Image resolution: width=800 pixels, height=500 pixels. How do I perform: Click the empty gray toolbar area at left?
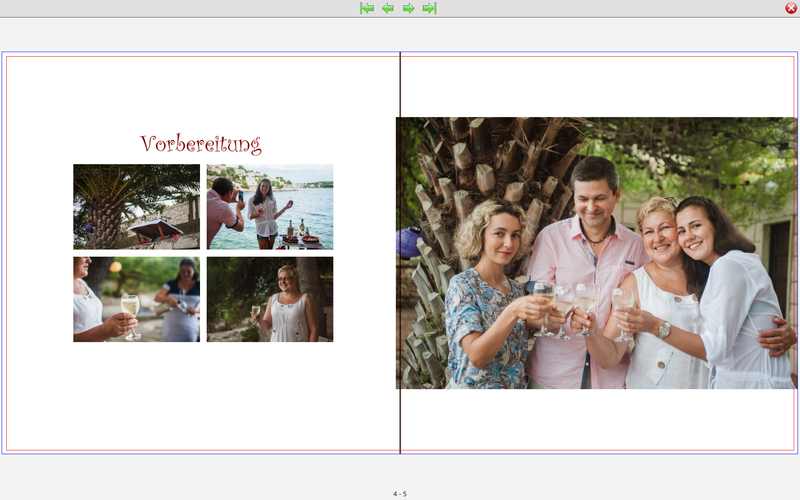(x=150, y=8)
